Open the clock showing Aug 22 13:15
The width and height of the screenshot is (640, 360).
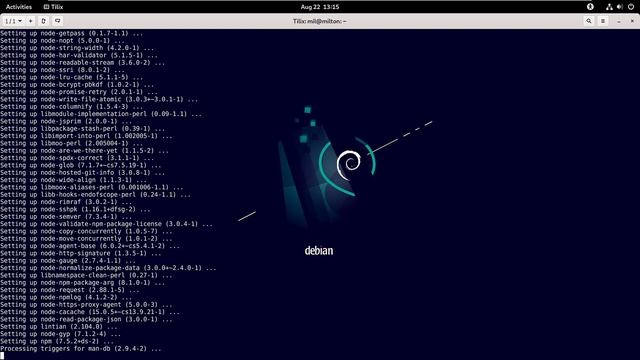[320, 7]
